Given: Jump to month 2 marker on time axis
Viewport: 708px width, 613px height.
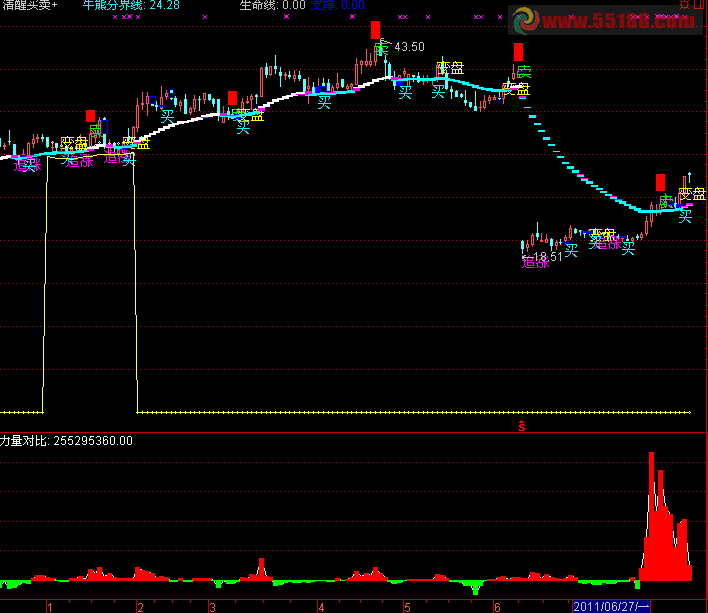Looking at the screenshot, I should (140, 608).
